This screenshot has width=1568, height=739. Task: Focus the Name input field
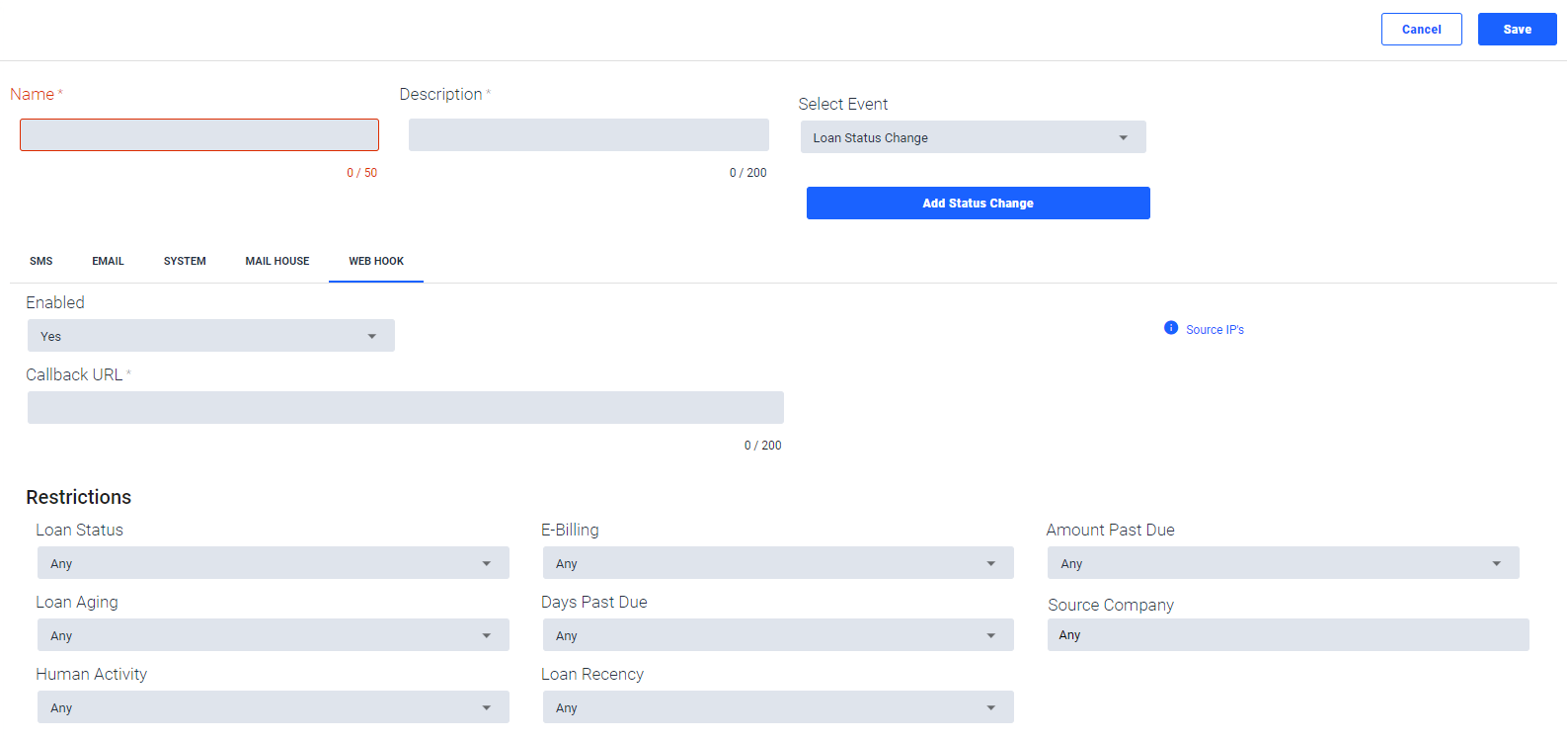199,135
